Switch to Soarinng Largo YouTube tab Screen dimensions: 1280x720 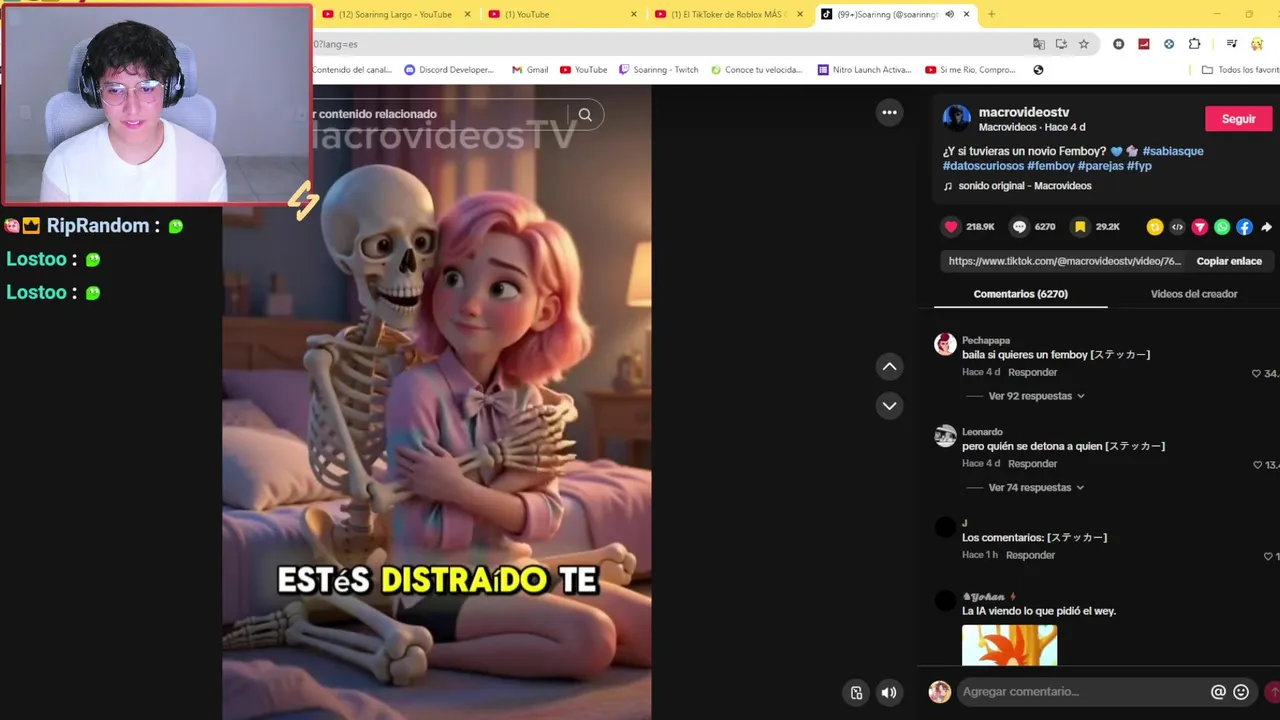[395, 14]
